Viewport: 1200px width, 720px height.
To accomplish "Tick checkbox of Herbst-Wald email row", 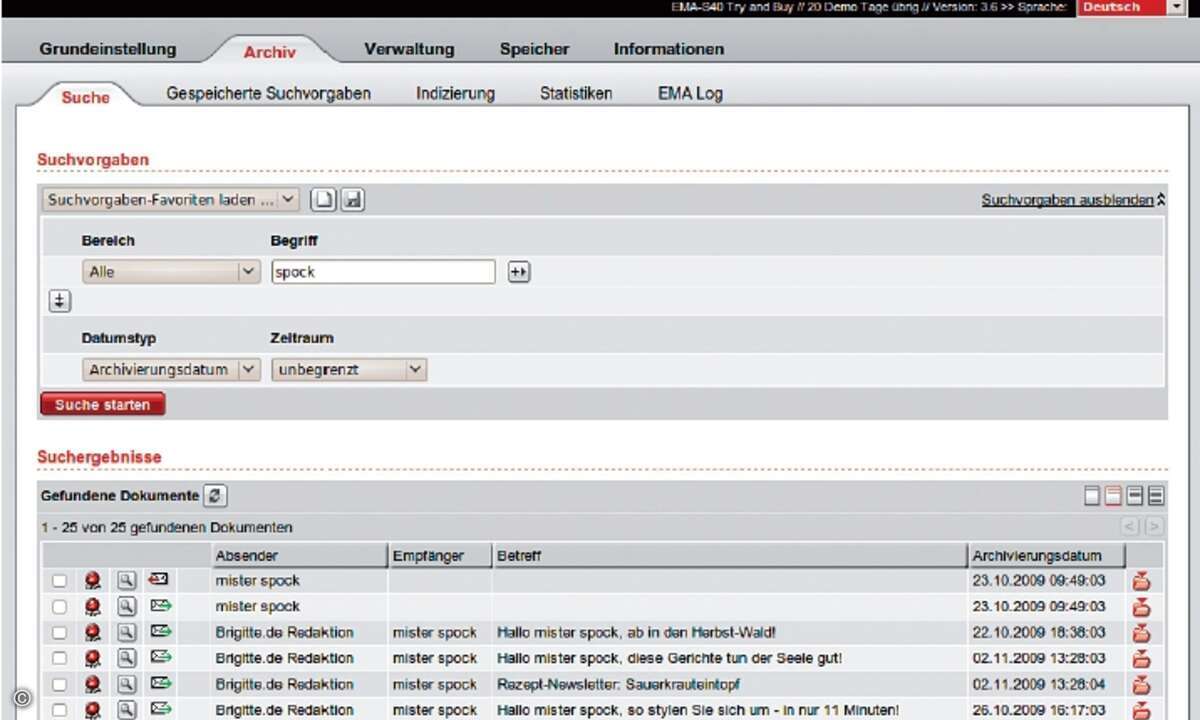I will [60, 633].
